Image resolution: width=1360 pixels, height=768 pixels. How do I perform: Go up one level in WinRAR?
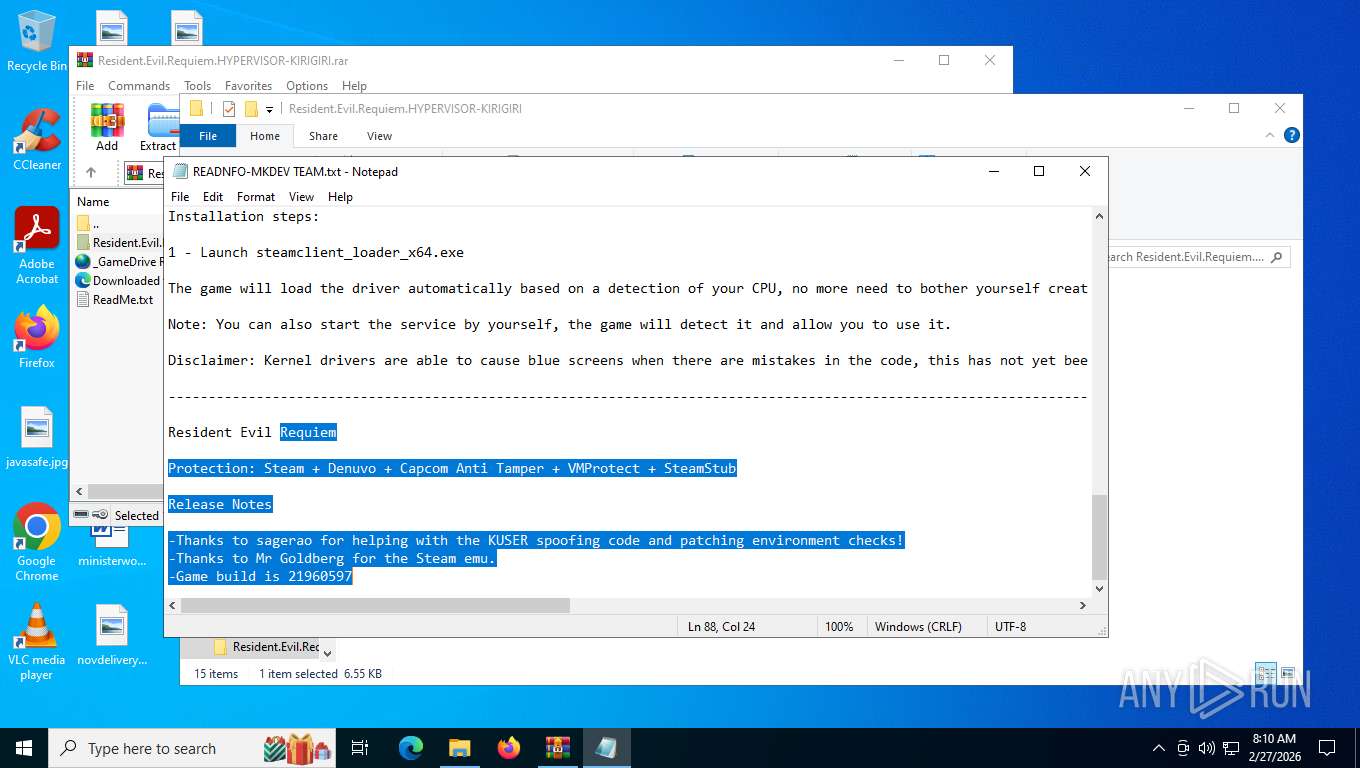coord(91,173)
